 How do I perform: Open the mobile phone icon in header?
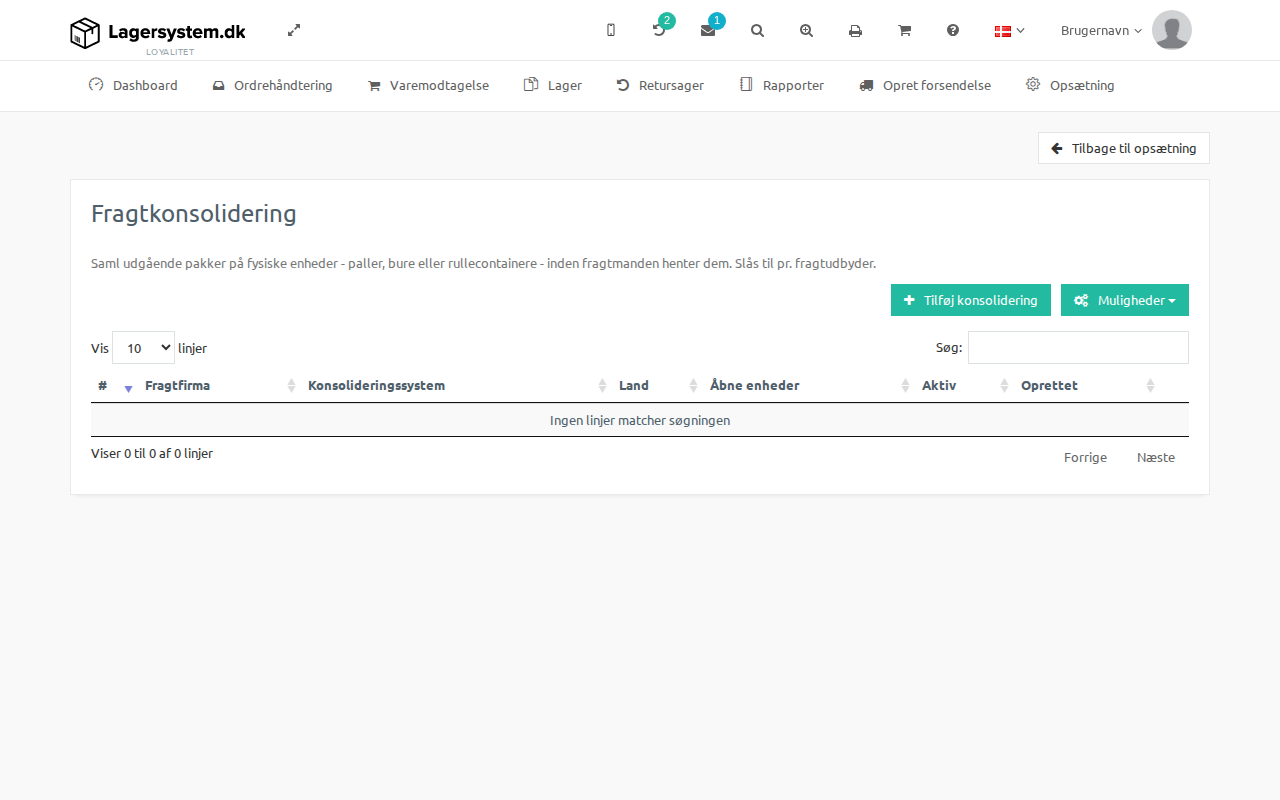click(611, 30)
